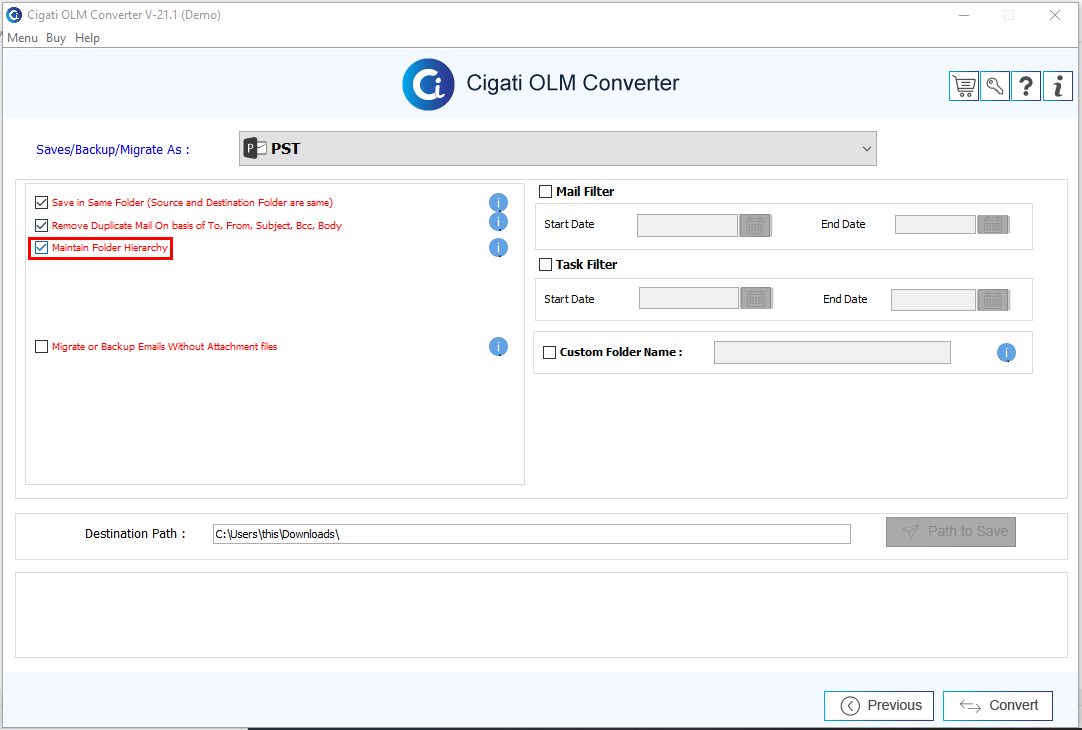Open Mail Filter Start Date calendar picker
Image resolution: width=1082 pixels, height=730 pixels.
755,225
